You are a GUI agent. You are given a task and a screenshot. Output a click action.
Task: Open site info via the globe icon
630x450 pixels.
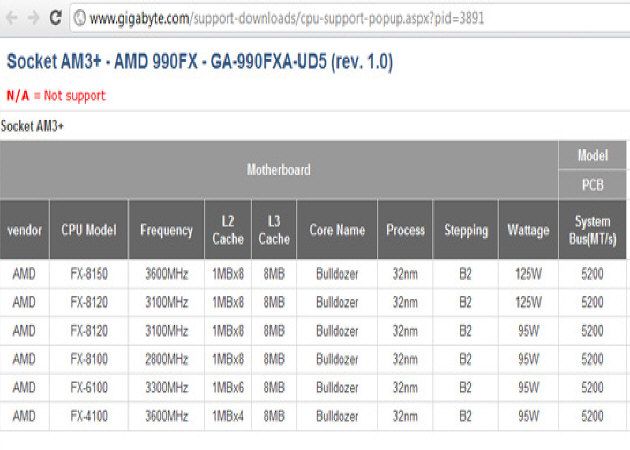coord(79,18)
